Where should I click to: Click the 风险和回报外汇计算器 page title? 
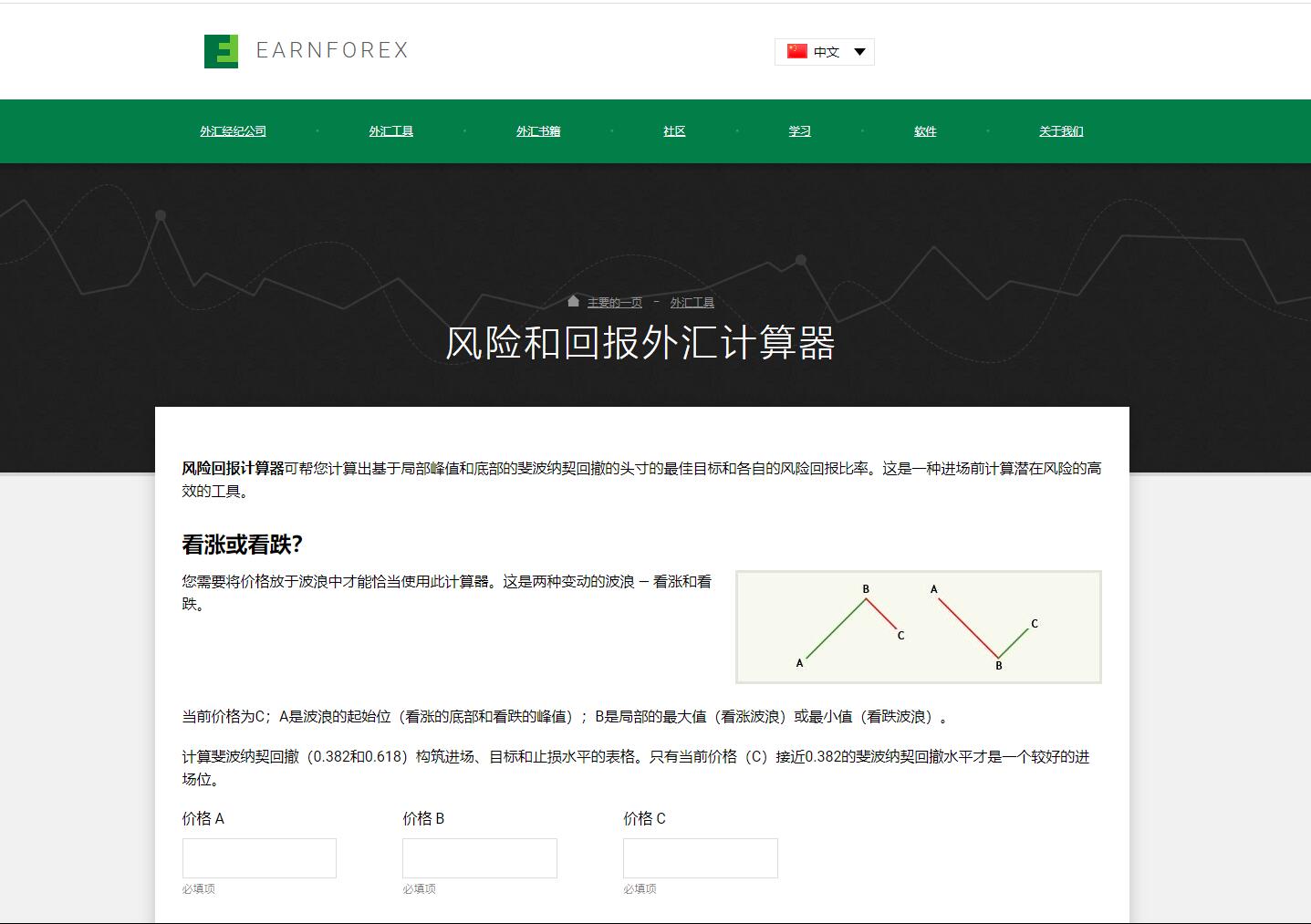pos(640,343)
